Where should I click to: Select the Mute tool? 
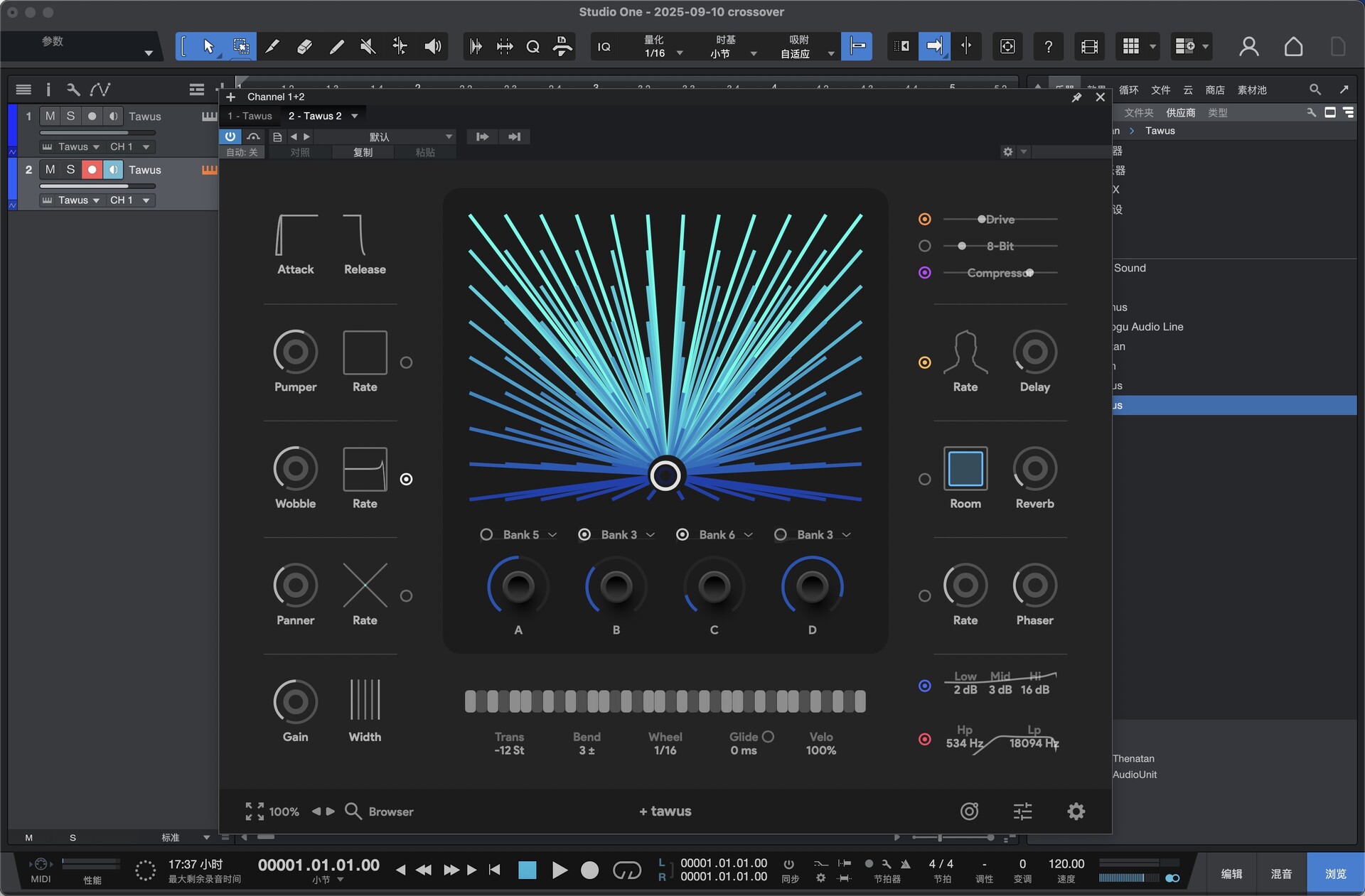(368, 46)
